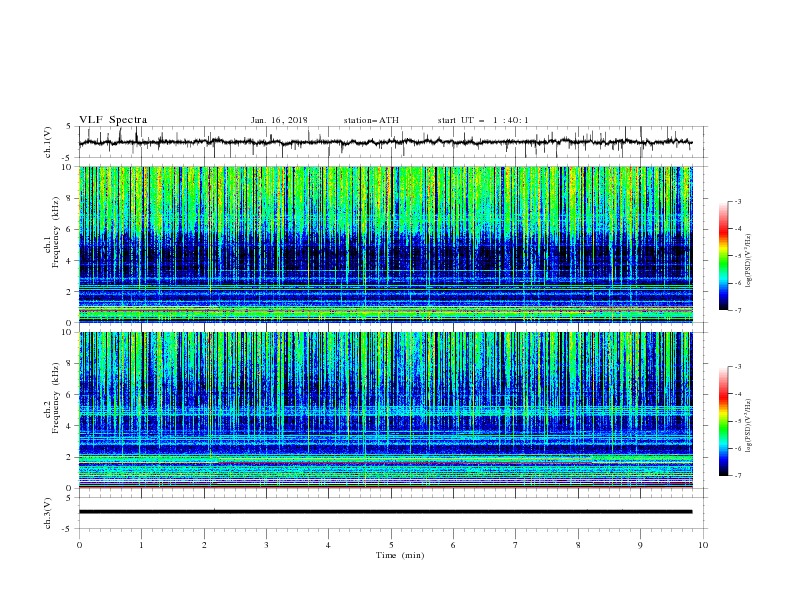Click the "station=ATH" header label
This screenshot has width=792, height=612.
[x=371, y=120]
